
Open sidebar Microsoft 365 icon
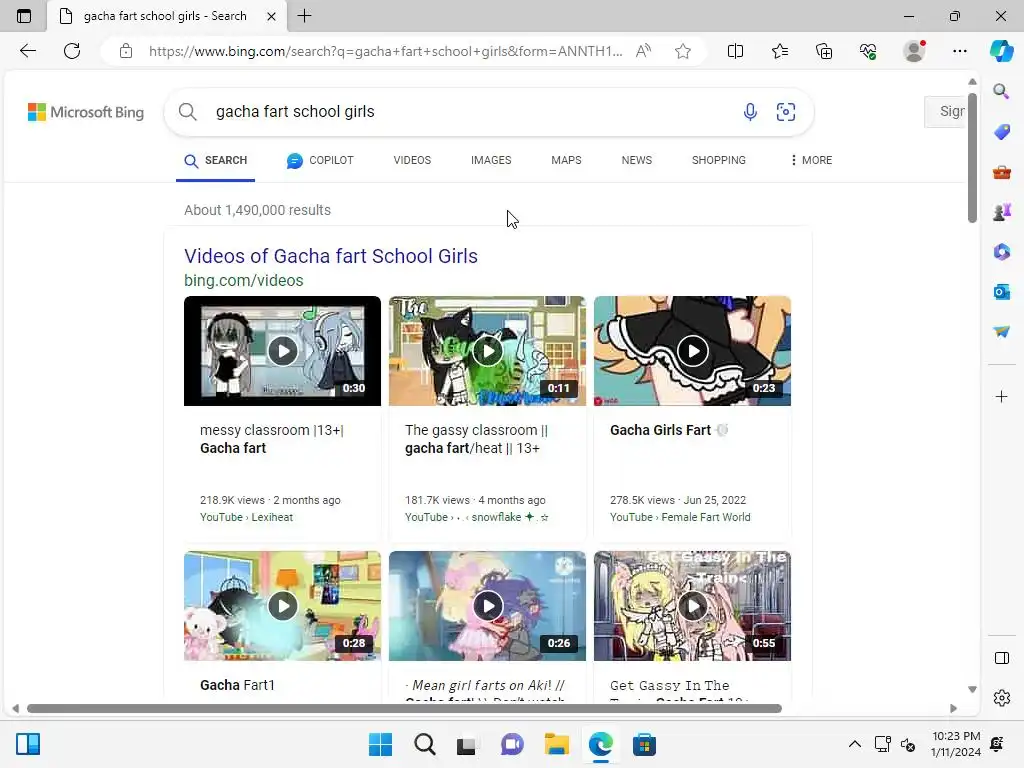pos(1001,252)
